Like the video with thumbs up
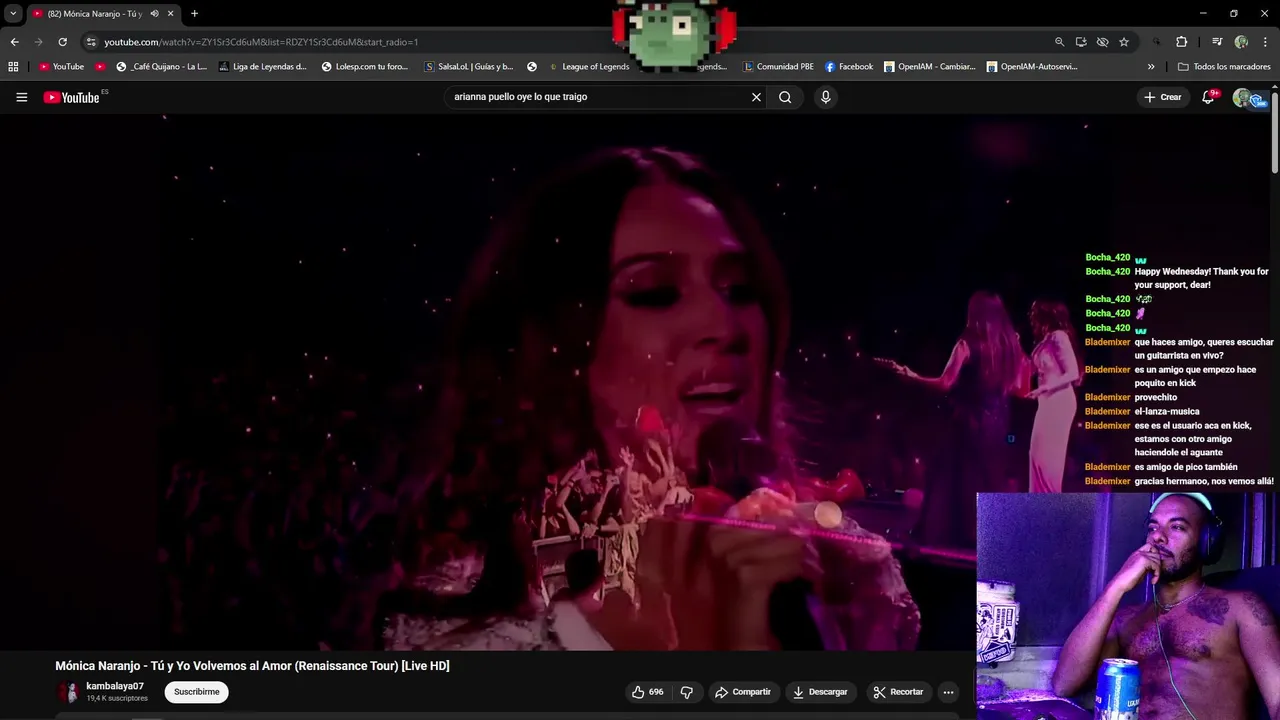Viewport: 1280px width, 720px height. tap(647, 692)
